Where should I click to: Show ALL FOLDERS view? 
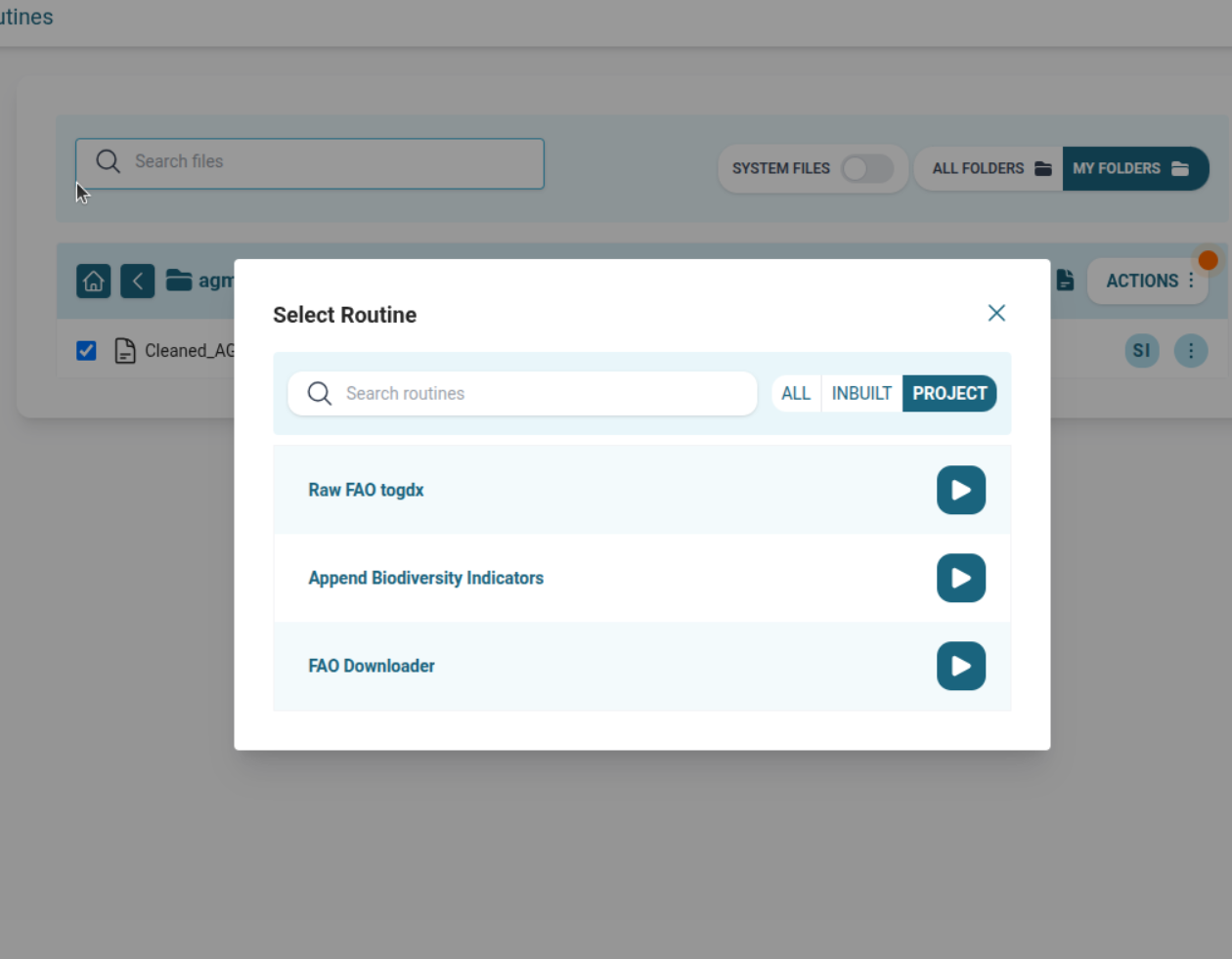(x=990, y=168)
